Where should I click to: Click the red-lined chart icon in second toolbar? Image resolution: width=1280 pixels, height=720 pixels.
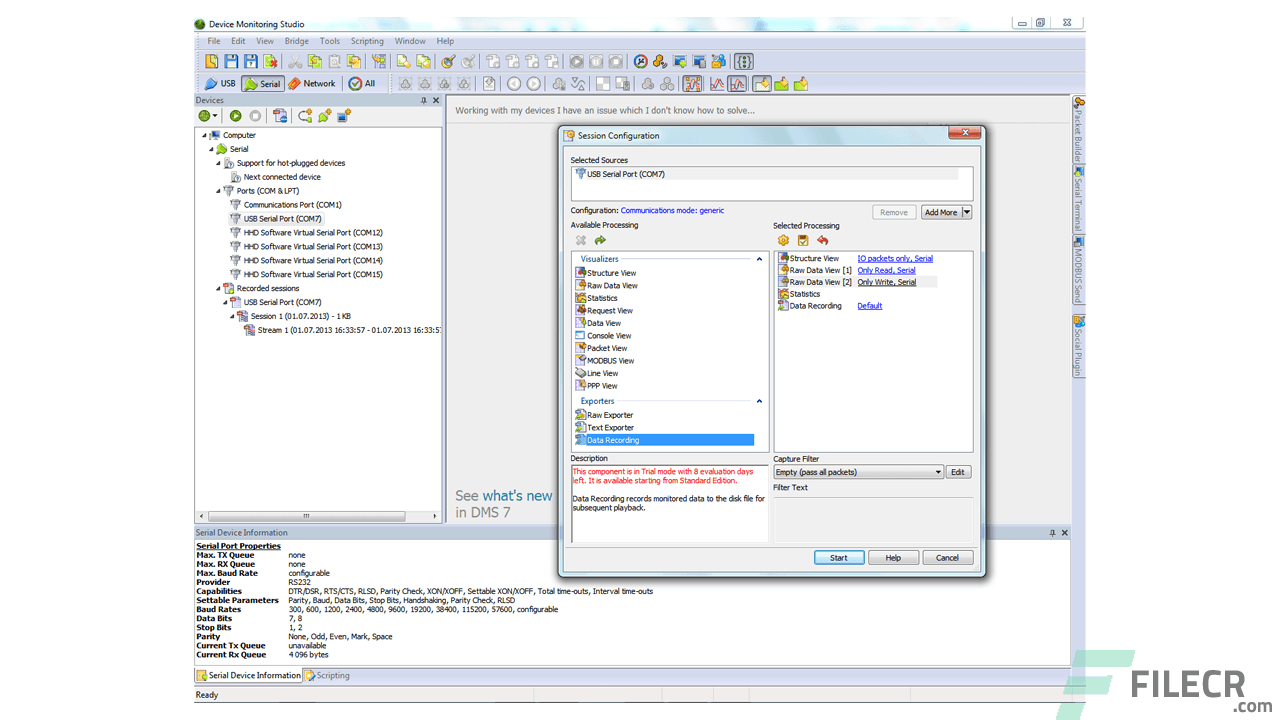[717, 84]
